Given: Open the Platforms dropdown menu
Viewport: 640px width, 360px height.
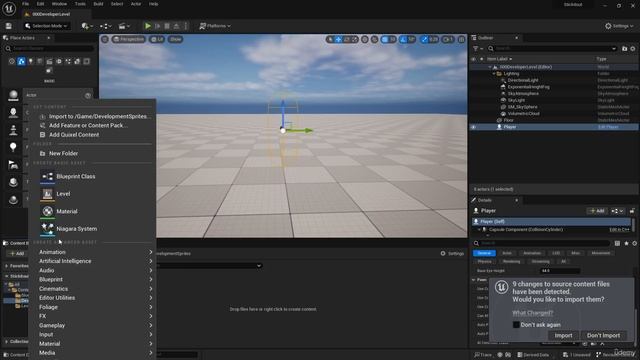Looking at the screenshot, I should tap(215, 26).
